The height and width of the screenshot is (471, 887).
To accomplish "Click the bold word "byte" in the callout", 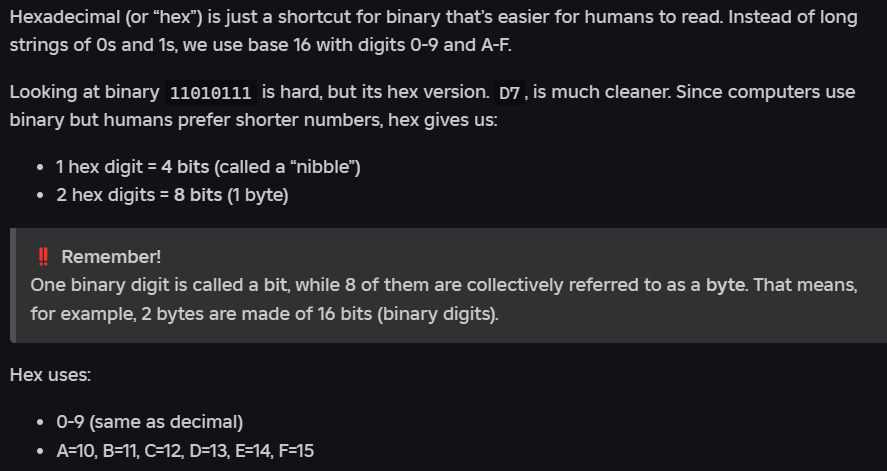I will point(725,285).
